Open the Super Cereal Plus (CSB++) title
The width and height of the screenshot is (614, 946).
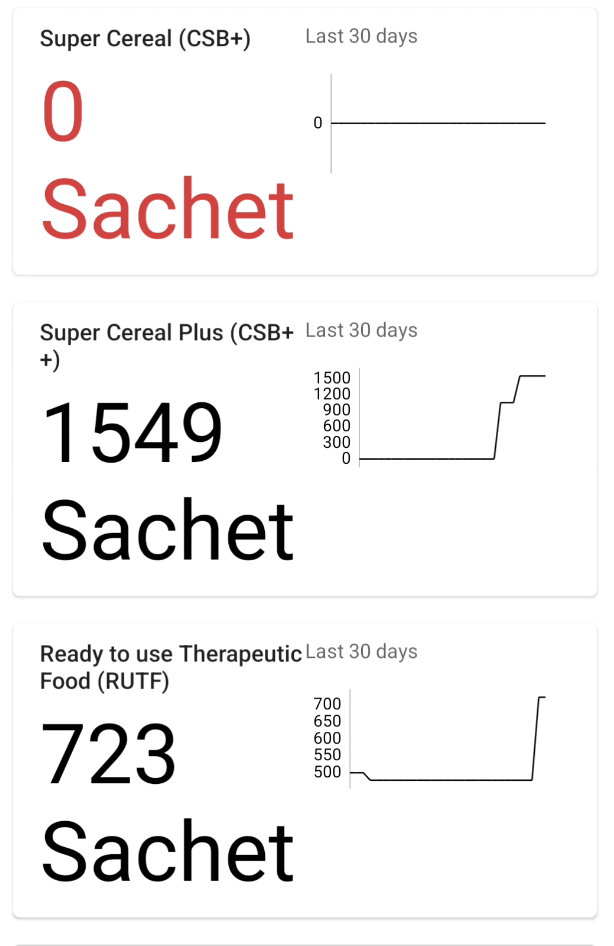[166, 345]
